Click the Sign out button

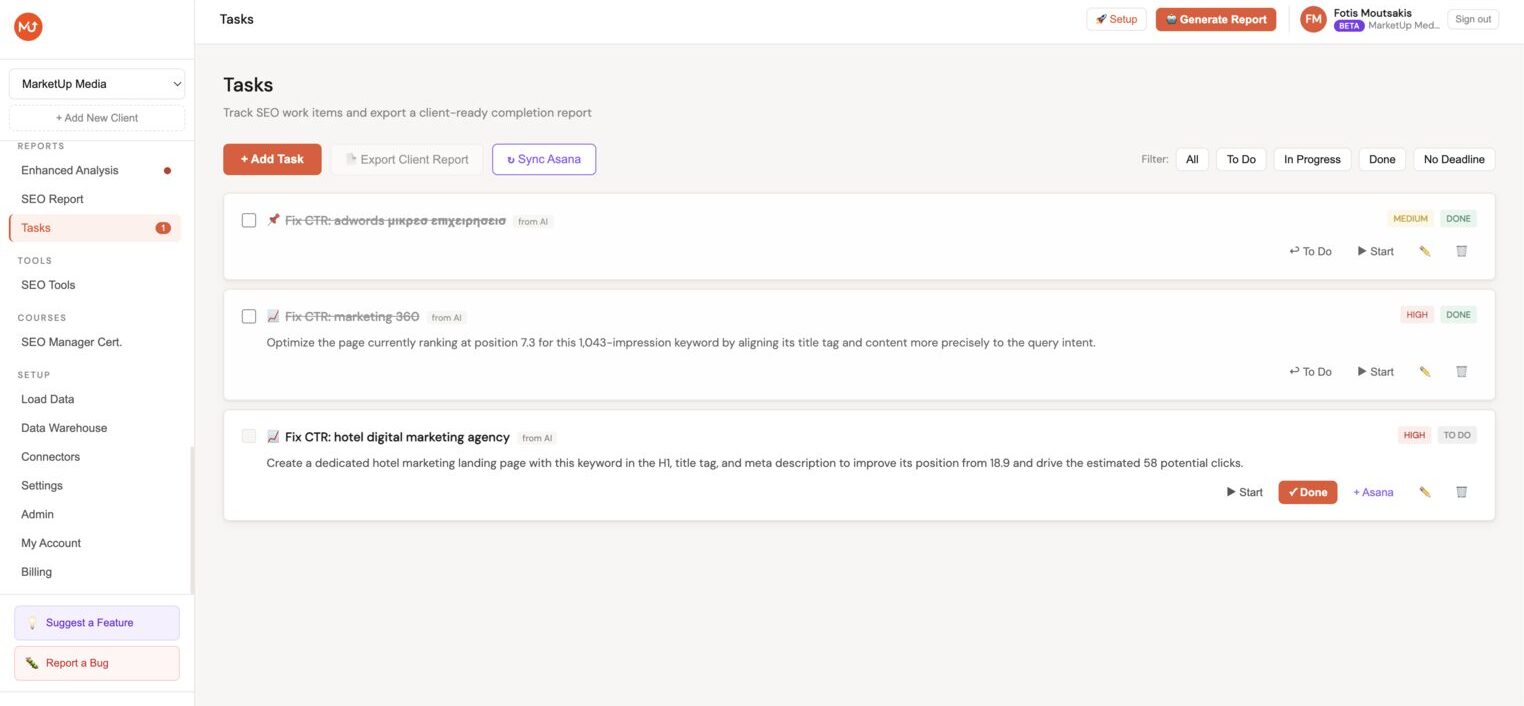pos(1473,19)
